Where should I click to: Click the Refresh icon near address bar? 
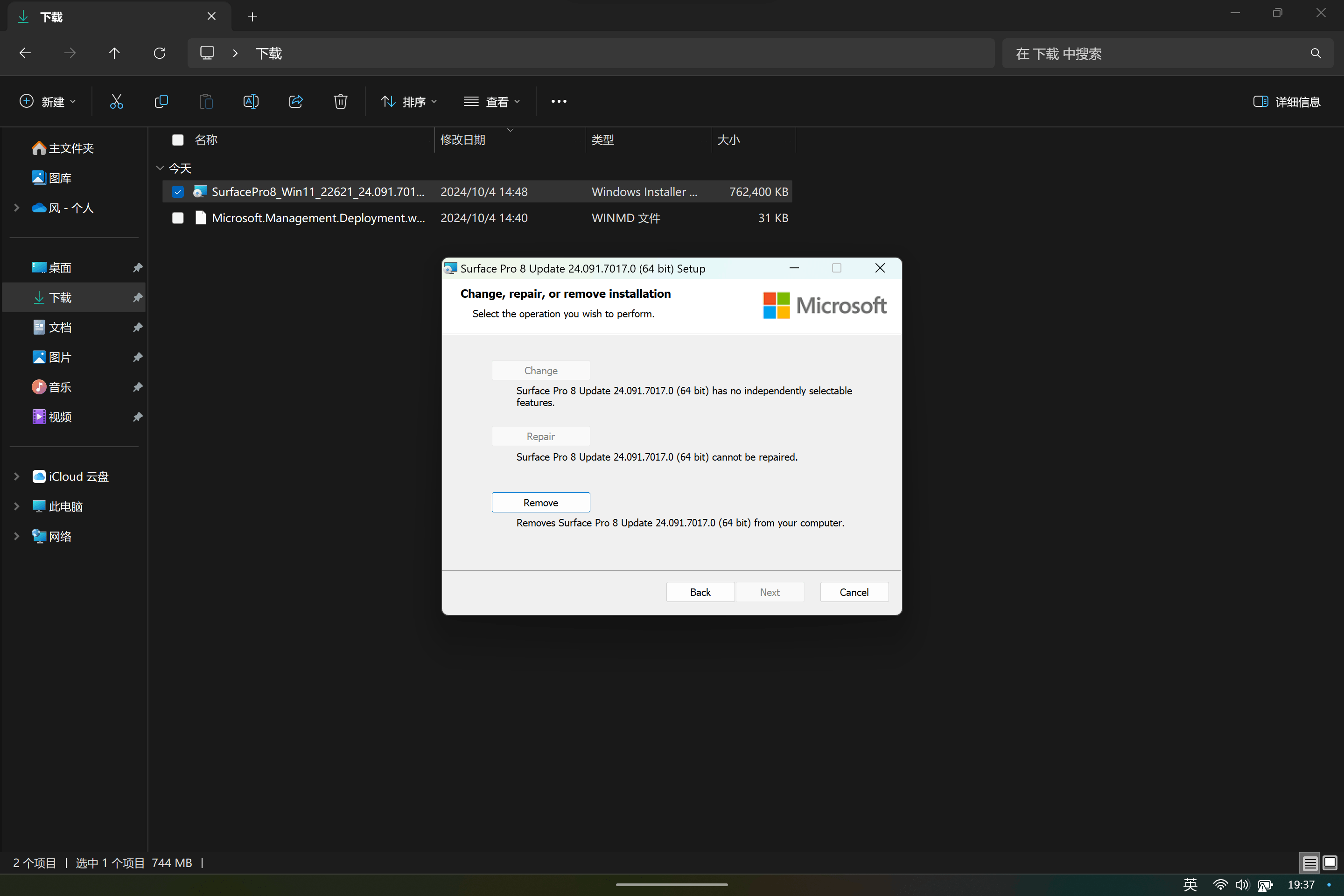click(160, 53)
